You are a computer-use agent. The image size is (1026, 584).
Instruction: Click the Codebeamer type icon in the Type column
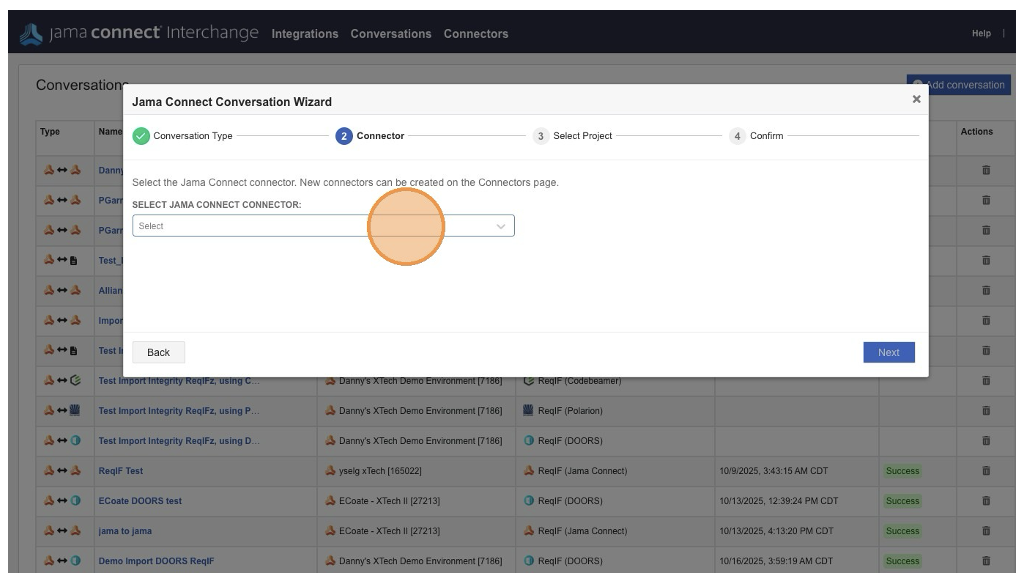(x=75, y=381)
